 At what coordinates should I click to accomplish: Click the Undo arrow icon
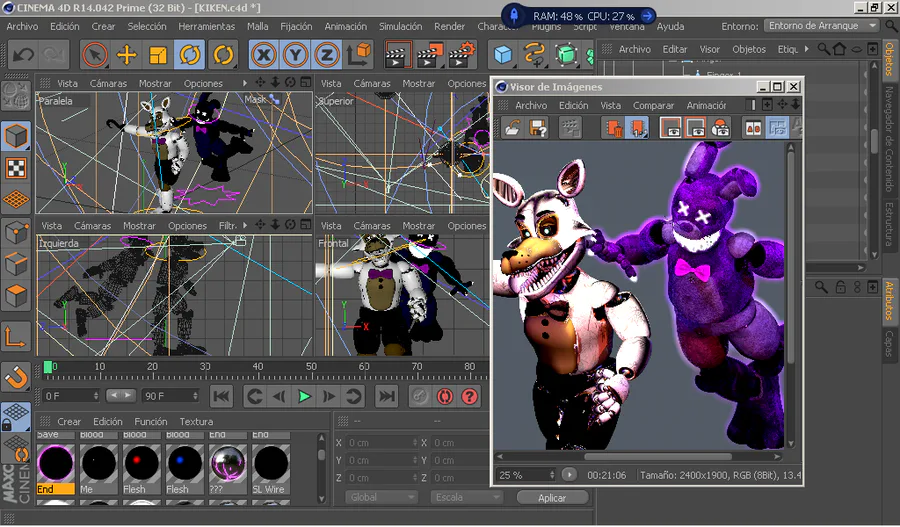point(24,55)
